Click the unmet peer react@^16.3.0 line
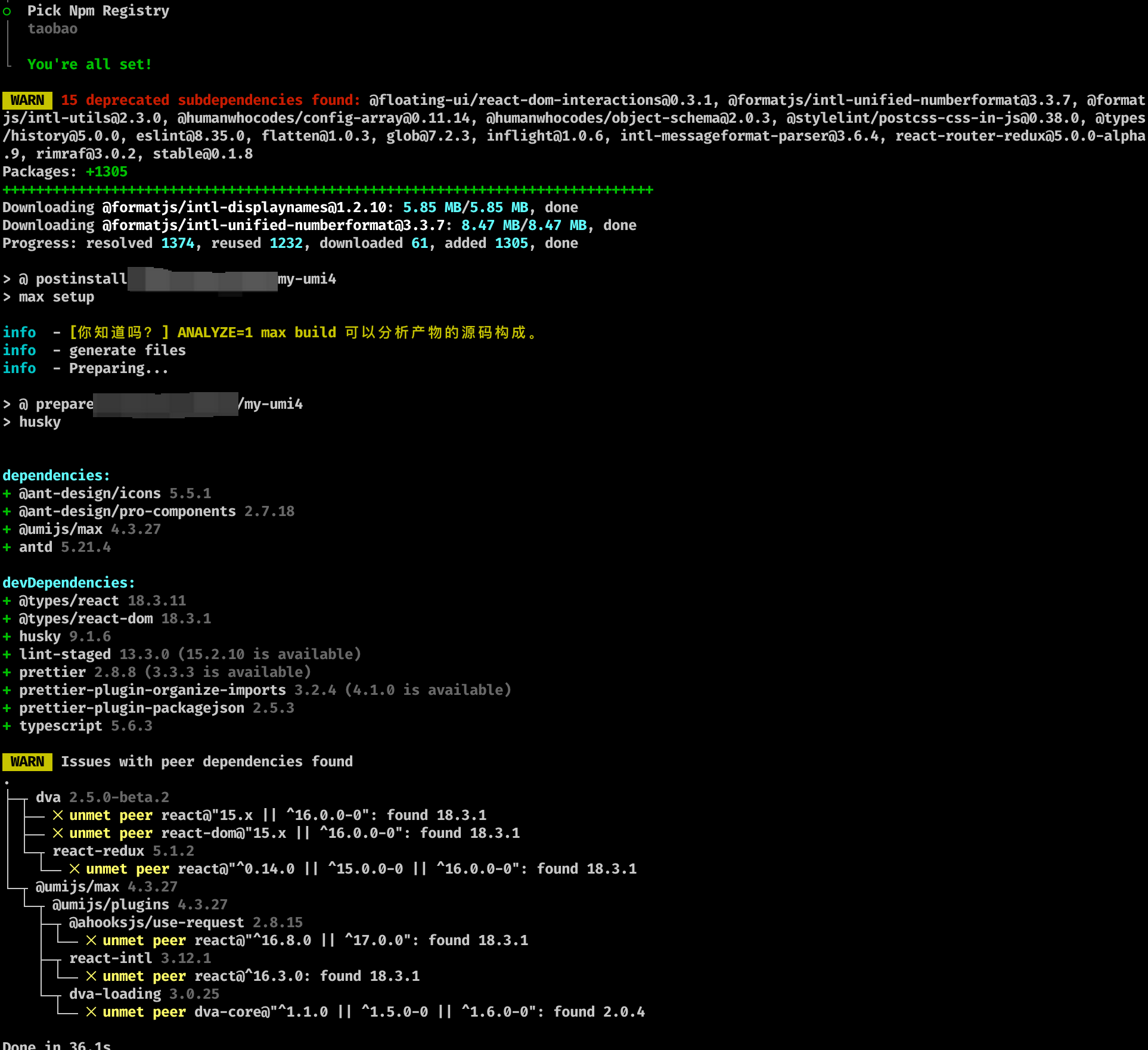The width and height of the screenshot is (1148, 1050). coord(253,976)
